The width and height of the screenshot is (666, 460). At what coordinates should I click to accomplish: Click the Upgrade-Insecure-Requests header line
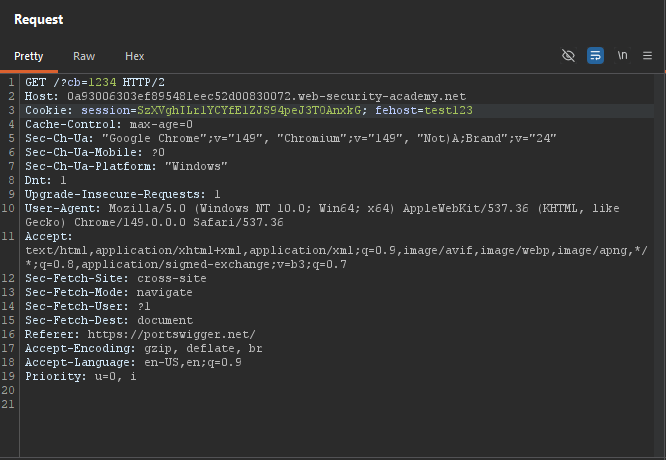point(122,194)
